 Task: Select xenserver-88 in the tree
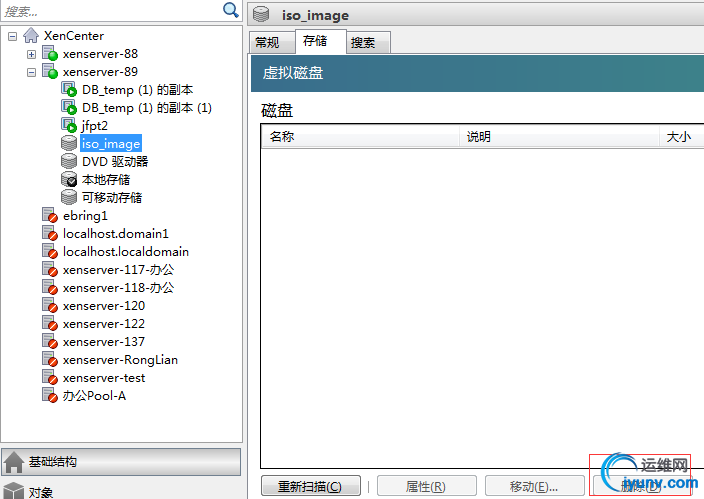coord(100,54)
